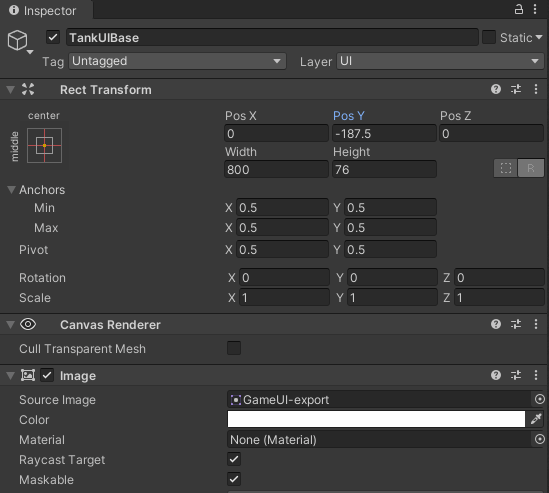
Task: Uncheck the Raycast Target checkbox
Action: pos(234,459)
